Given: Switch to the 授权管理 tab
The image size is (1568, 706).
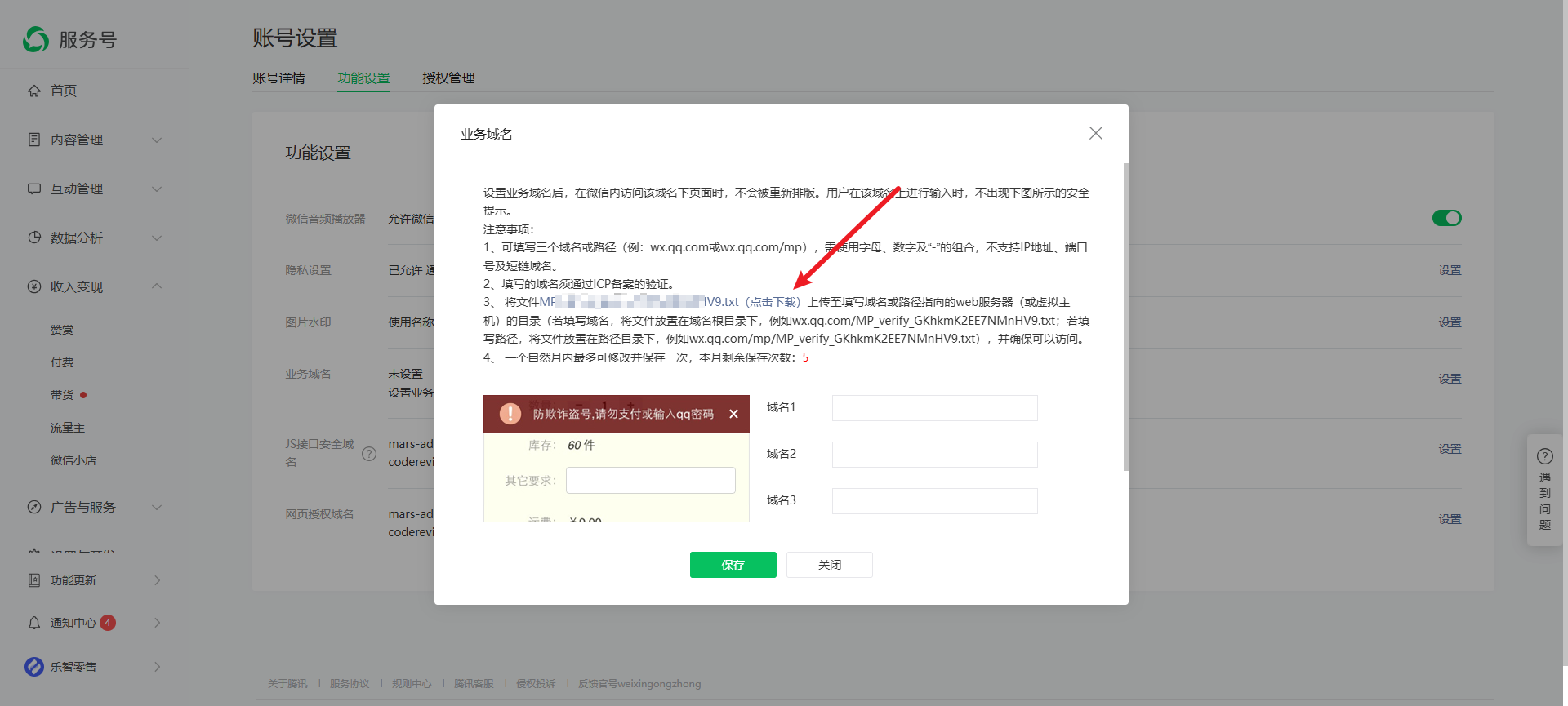Looking at the screenshot, I should (x=448, y=78).
